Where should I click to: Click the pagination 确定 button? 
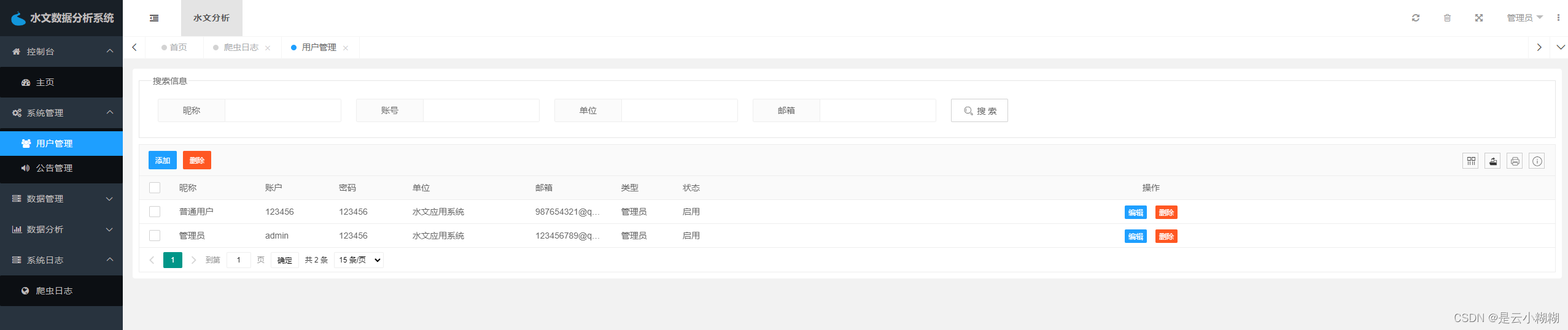pos(285,260)
